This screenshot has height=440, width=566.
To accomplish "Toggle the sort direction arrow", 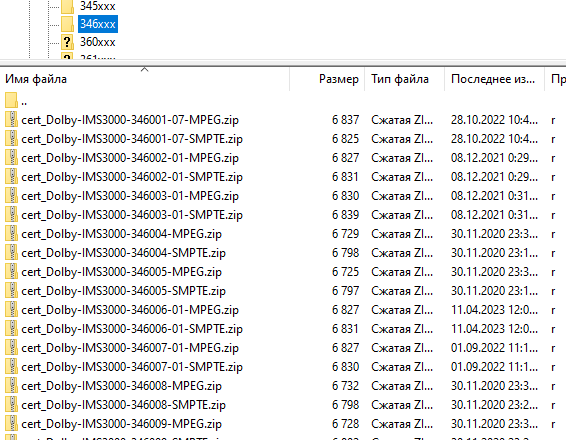I will pyautogui.click(x=144, y=69).
